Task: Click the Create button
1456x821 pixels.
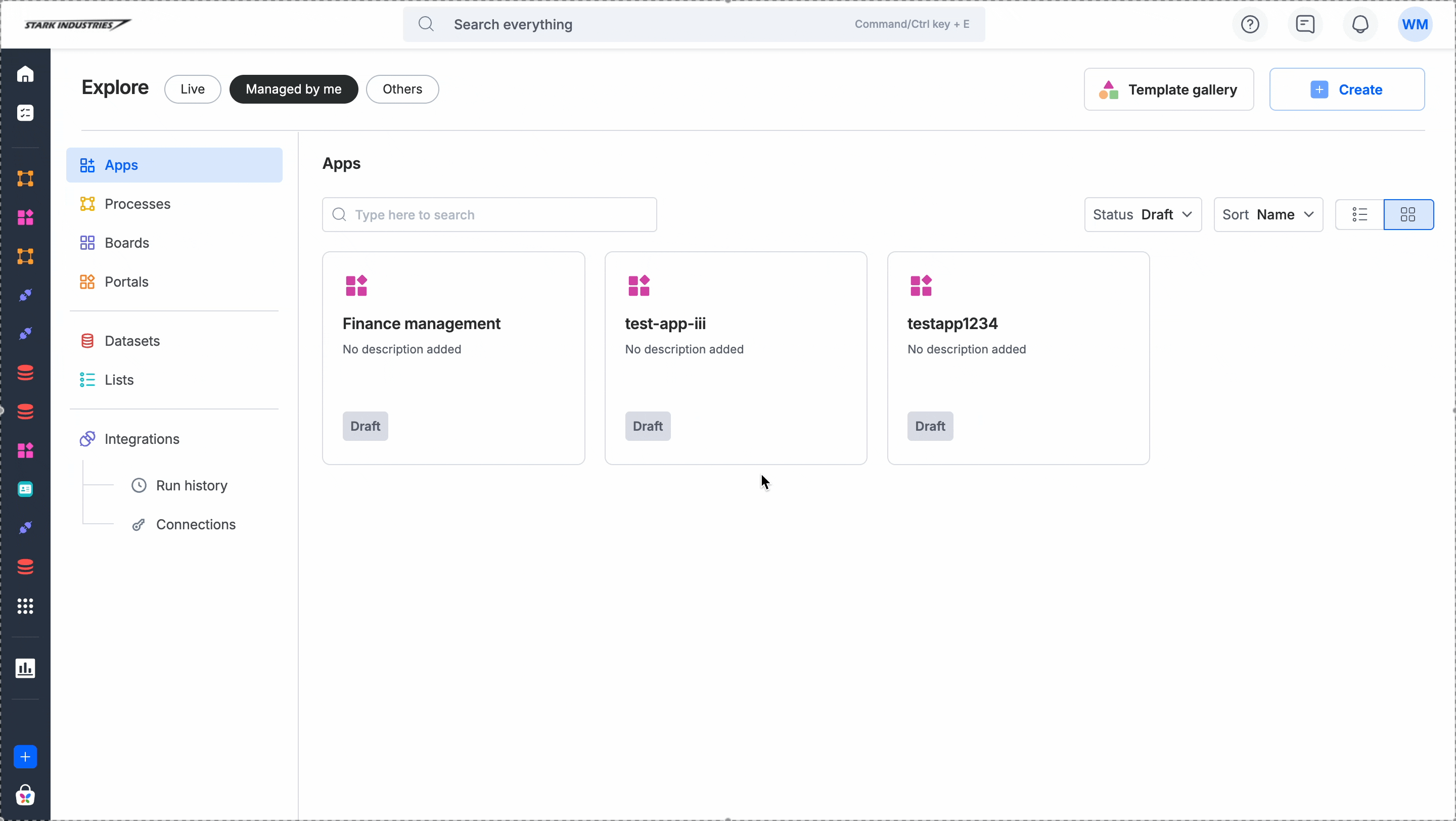Action: click(1346, 89)
